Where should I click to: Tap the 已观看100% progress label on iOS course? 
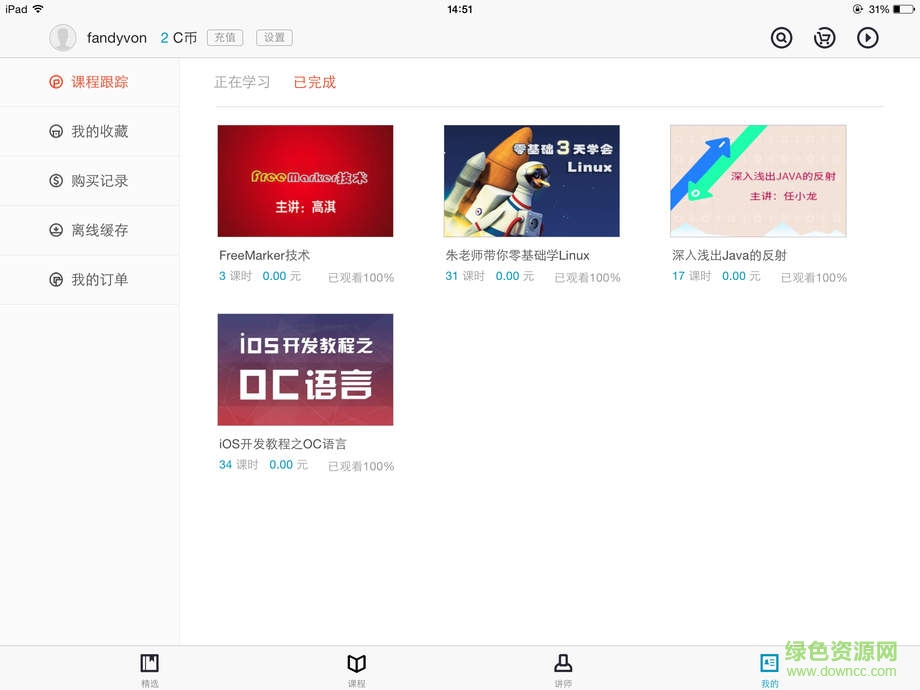[360, 466]
